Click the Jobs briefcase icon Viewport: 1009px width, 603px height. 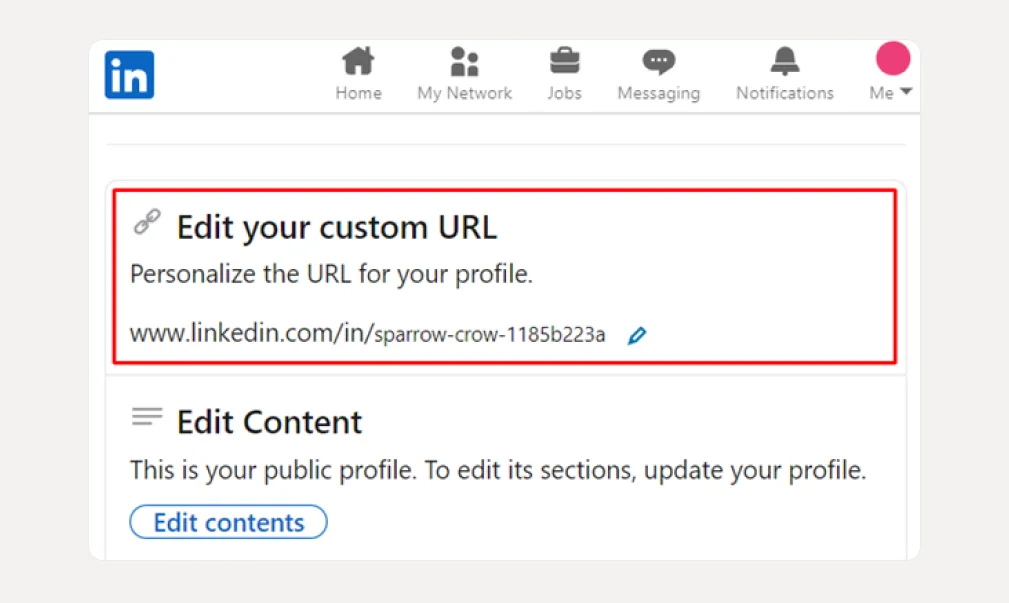coord(564,59)
